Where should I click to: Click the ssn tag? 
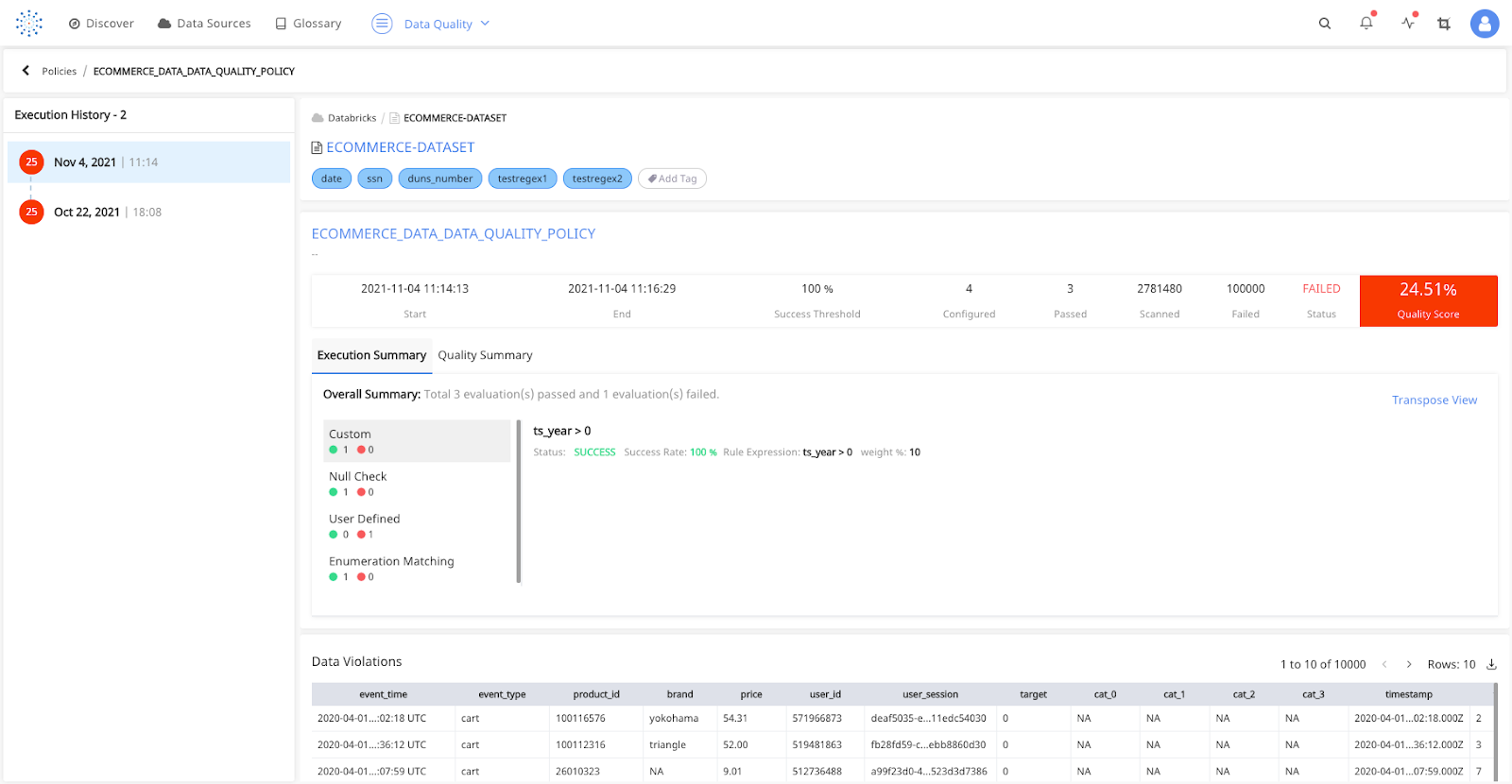pos(375,179)
